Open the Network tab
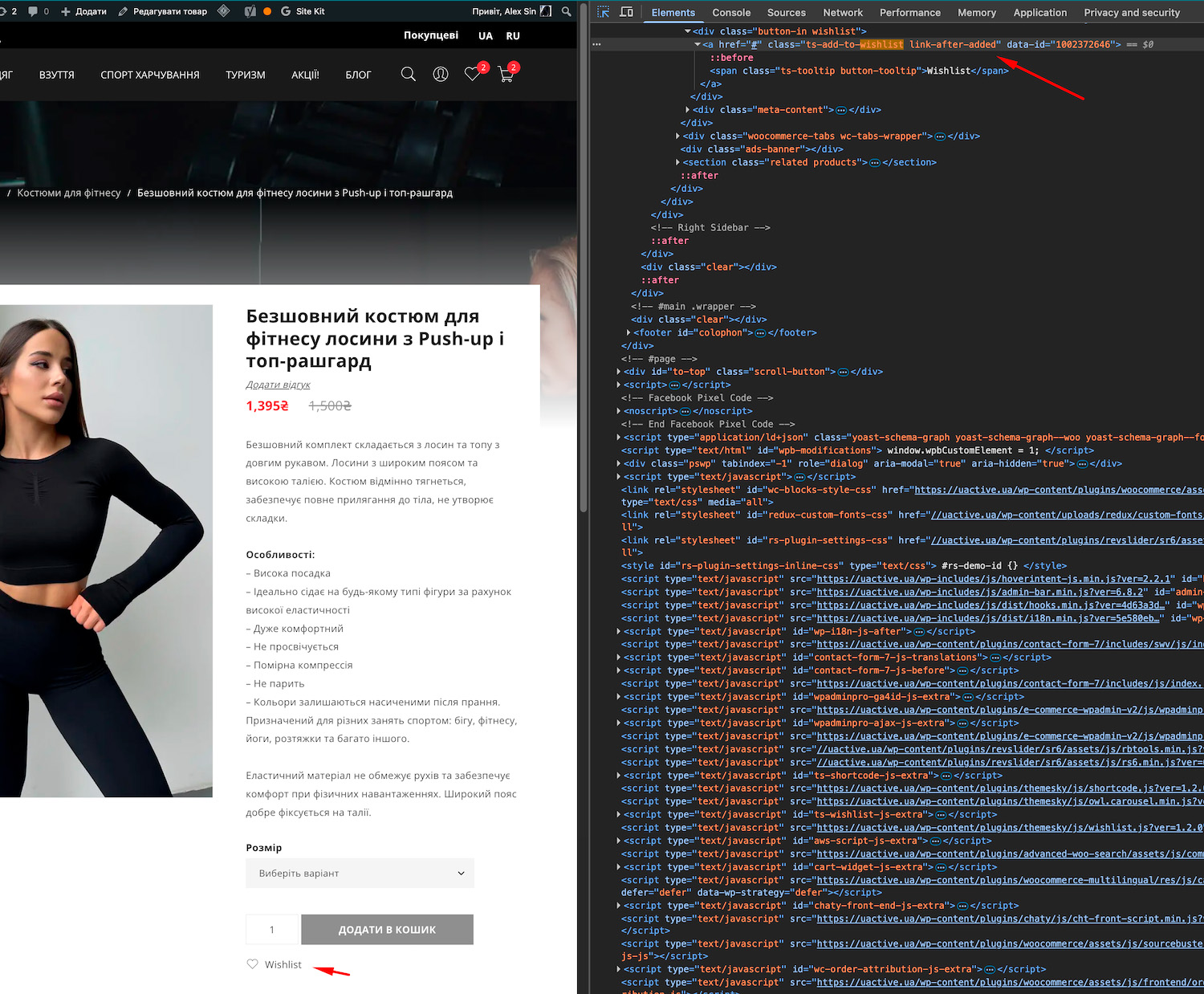 (843, 13)
